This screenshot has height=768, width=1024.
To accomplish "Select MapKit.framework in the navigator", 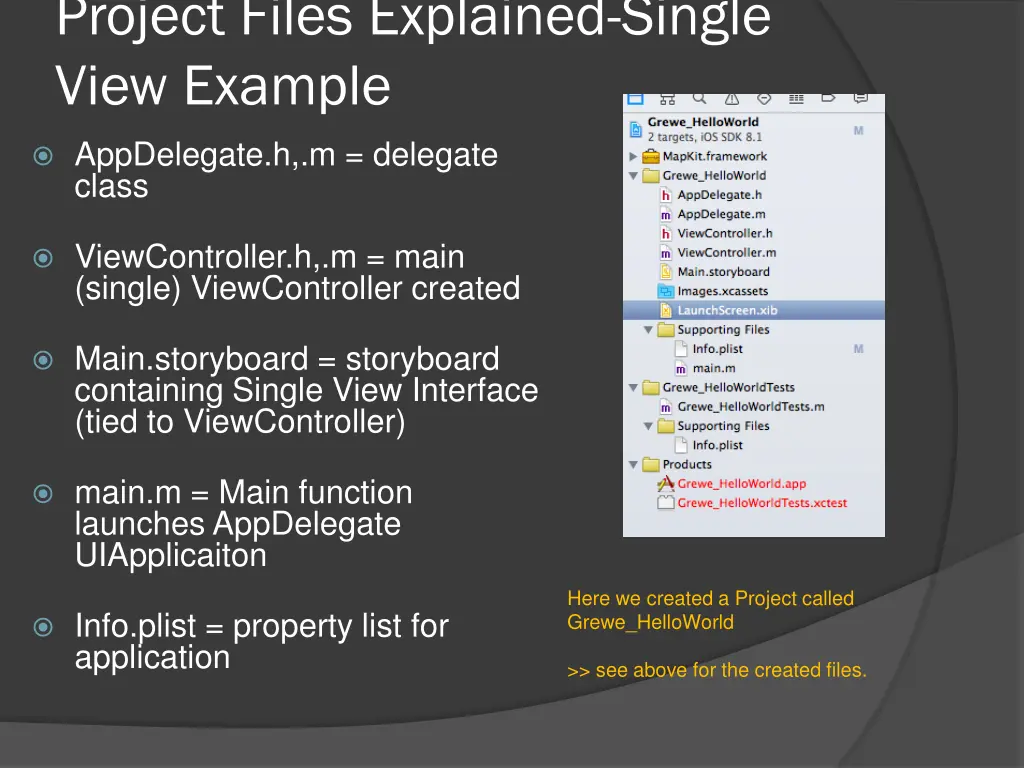I will pyautogui.click(x=714, y=156).
